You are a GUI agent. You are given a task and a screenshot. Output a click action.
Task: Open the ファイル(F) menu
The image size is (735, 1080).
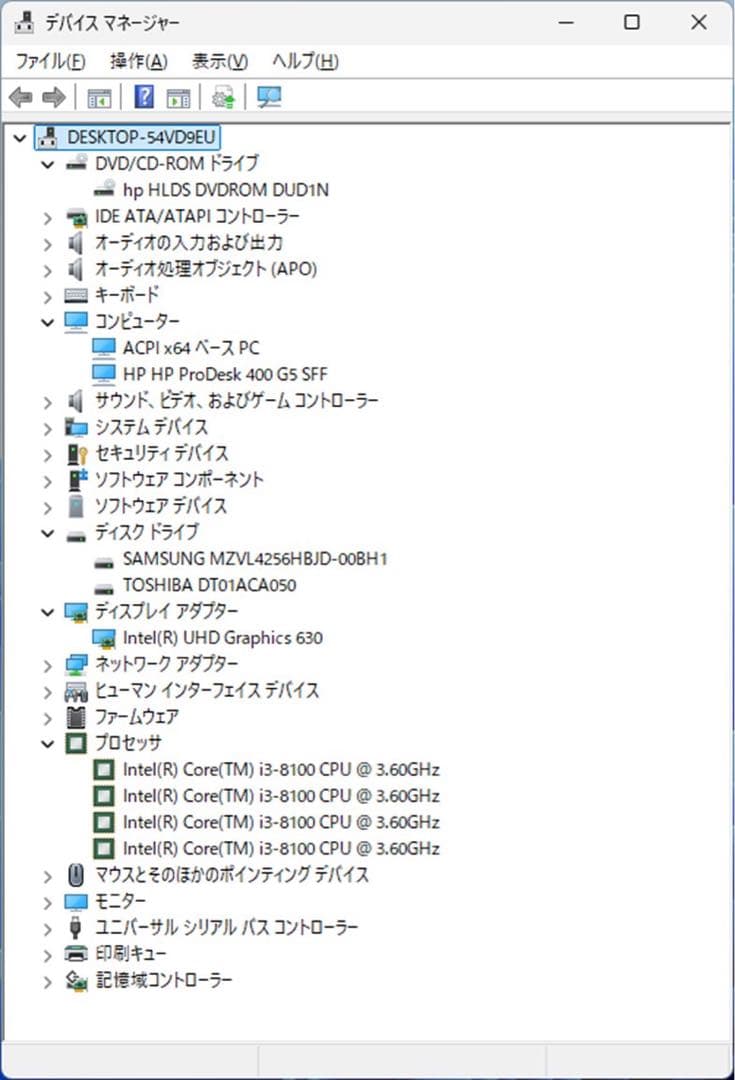(51, 61)
